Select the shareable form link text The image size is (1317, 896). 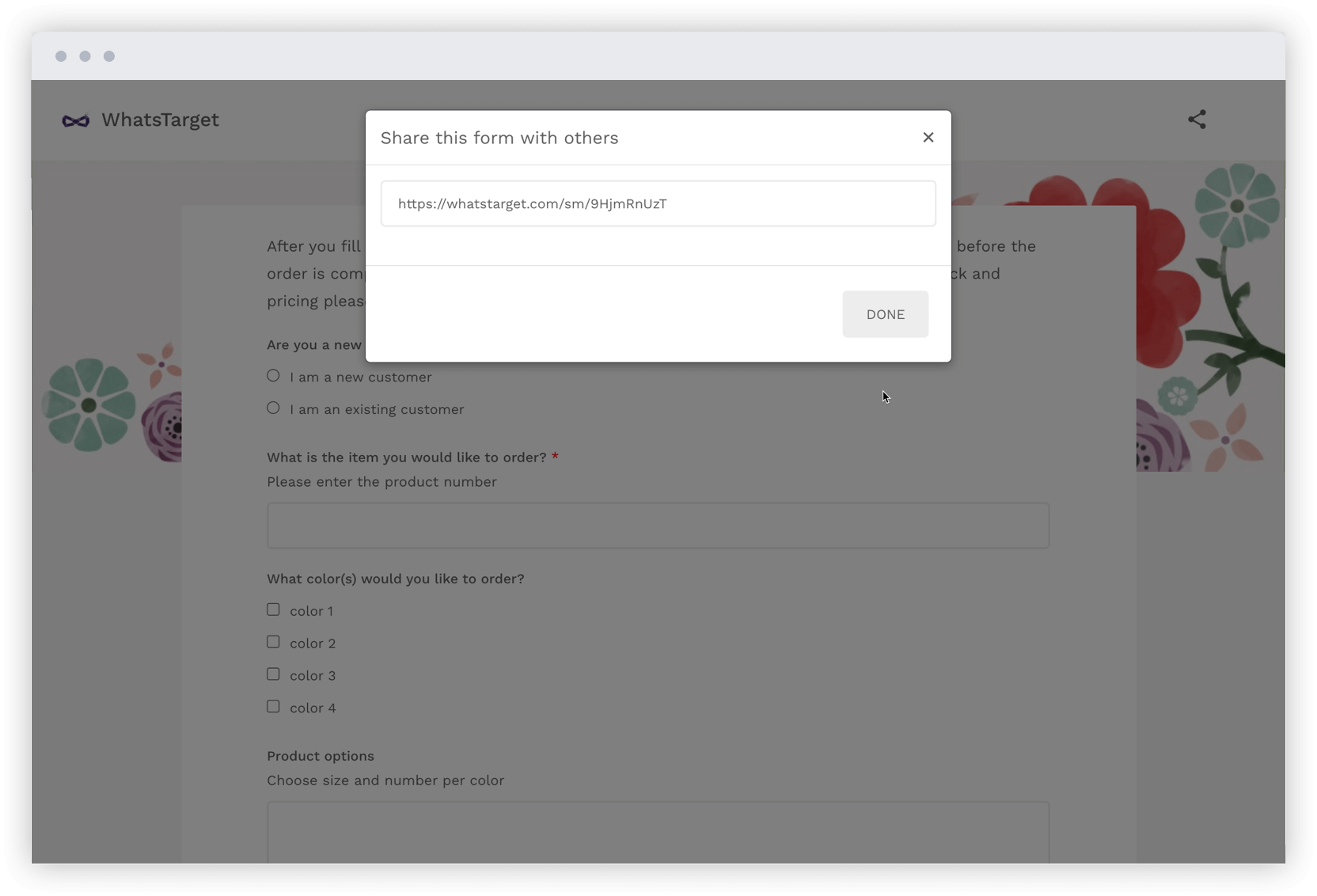tap(532, 203)
